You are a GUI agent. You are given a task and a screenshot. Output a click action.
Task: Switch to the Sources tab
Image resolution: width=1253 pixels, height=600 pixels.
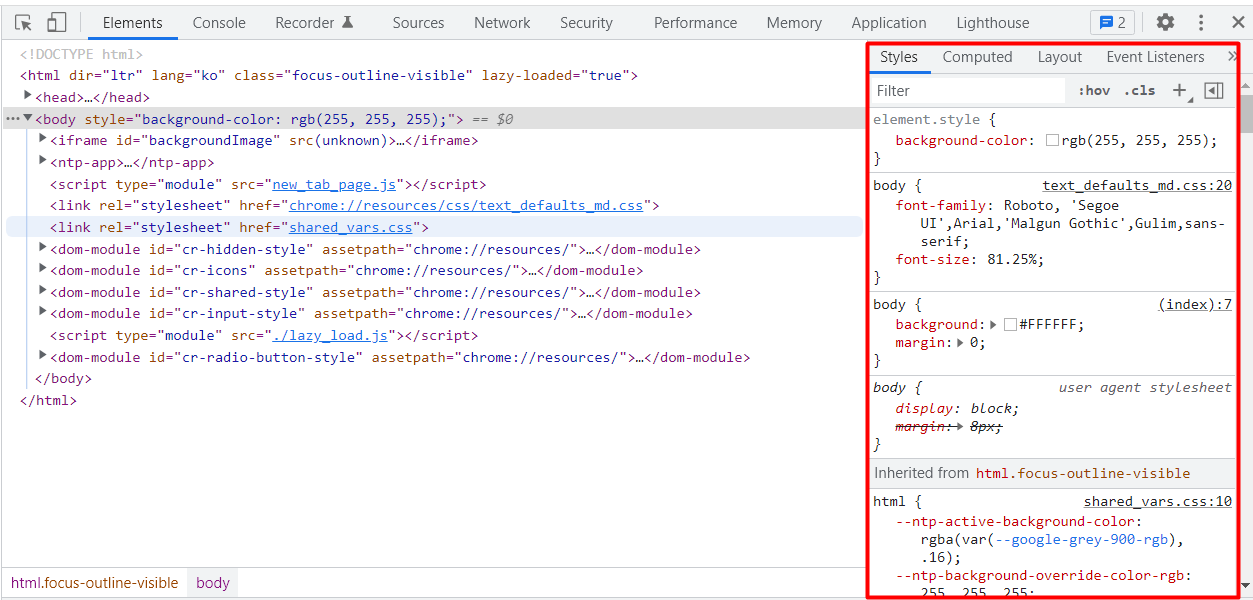tap(418, 22)
